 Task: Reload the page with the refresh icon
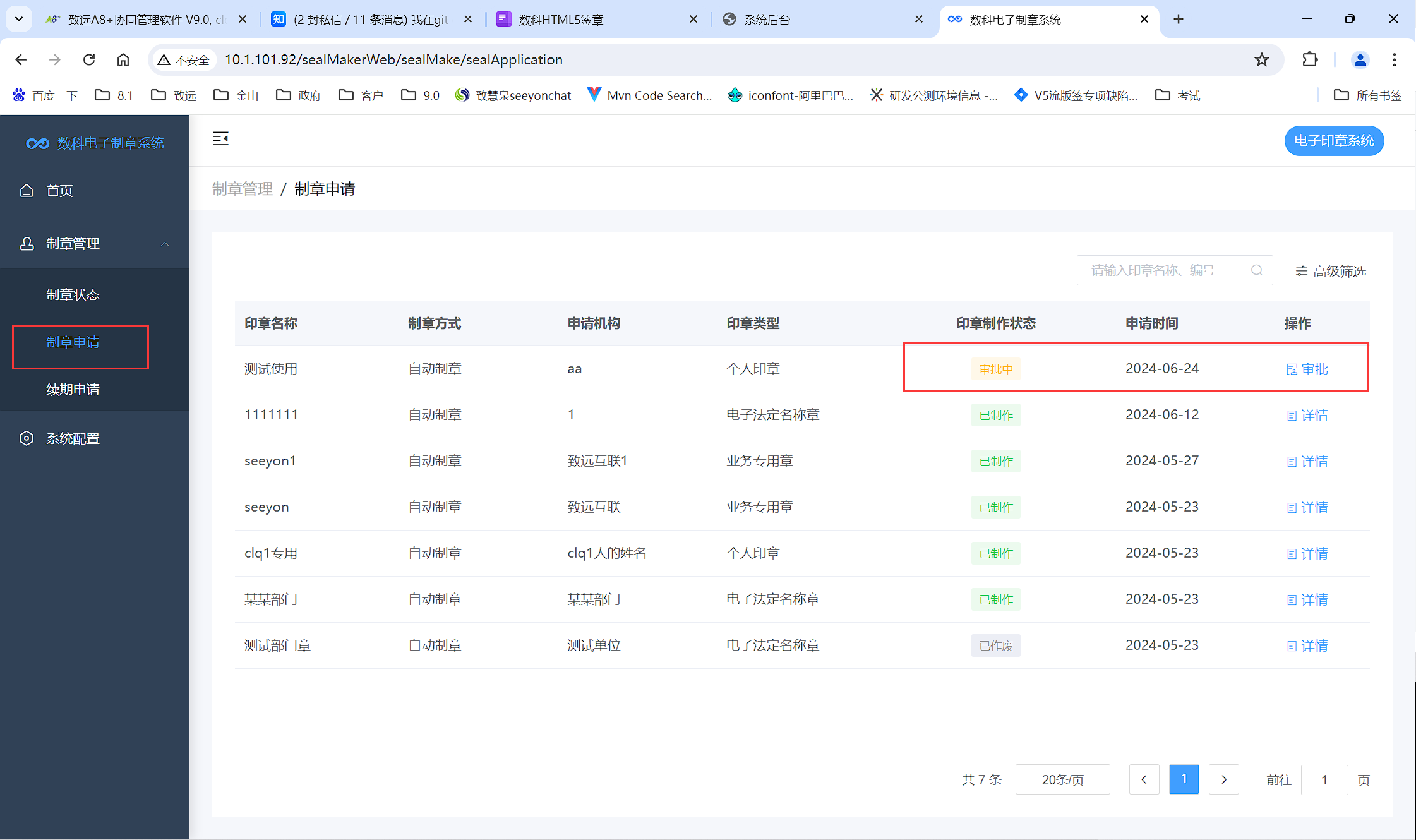click(x=89, y=59)
